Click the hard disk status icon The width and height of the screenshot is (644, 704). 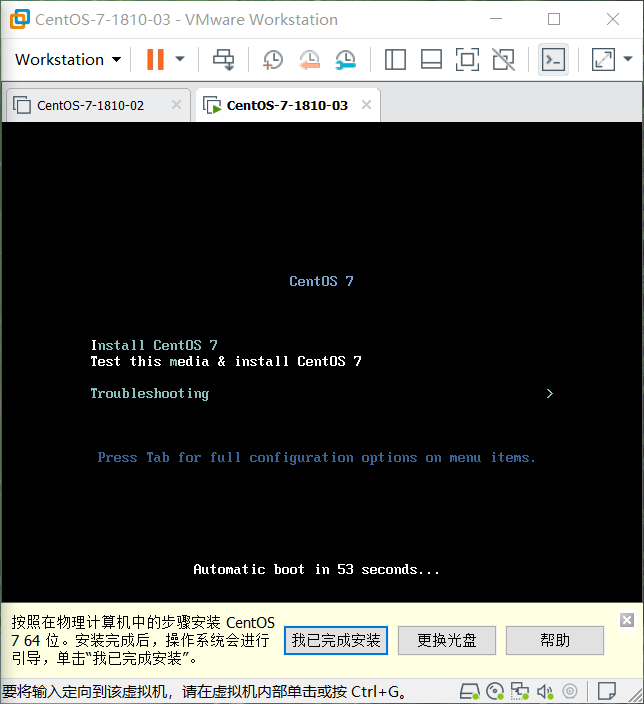click(470, 691)
